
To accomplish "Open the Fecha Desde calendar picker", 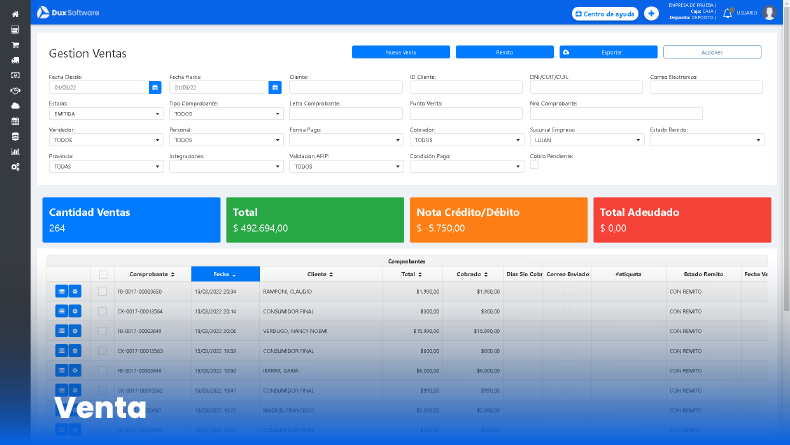I will tap(155, 87).
